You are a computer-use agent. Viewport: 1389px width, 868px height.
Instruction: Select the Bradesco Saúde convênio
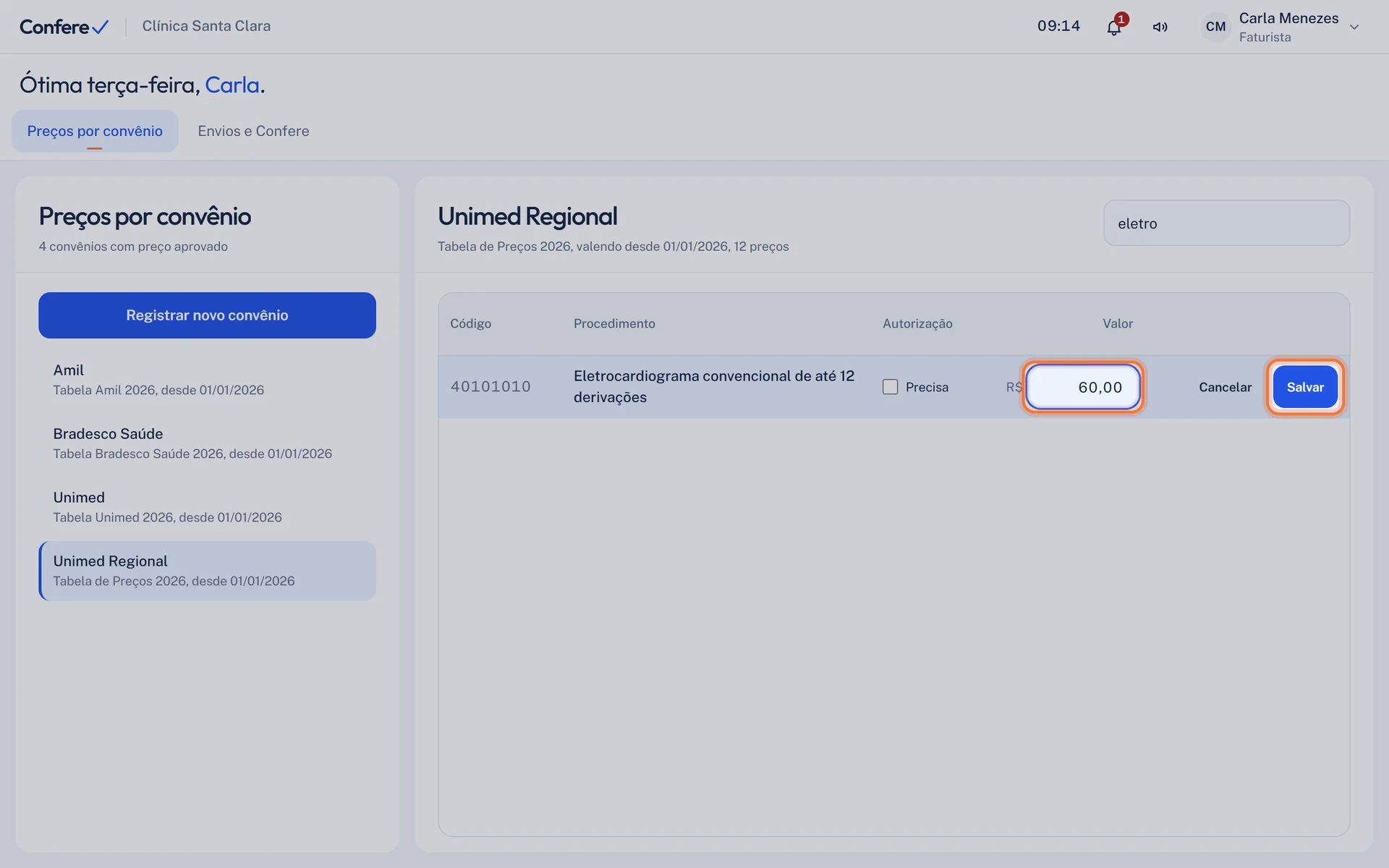[x=207, y=443]
